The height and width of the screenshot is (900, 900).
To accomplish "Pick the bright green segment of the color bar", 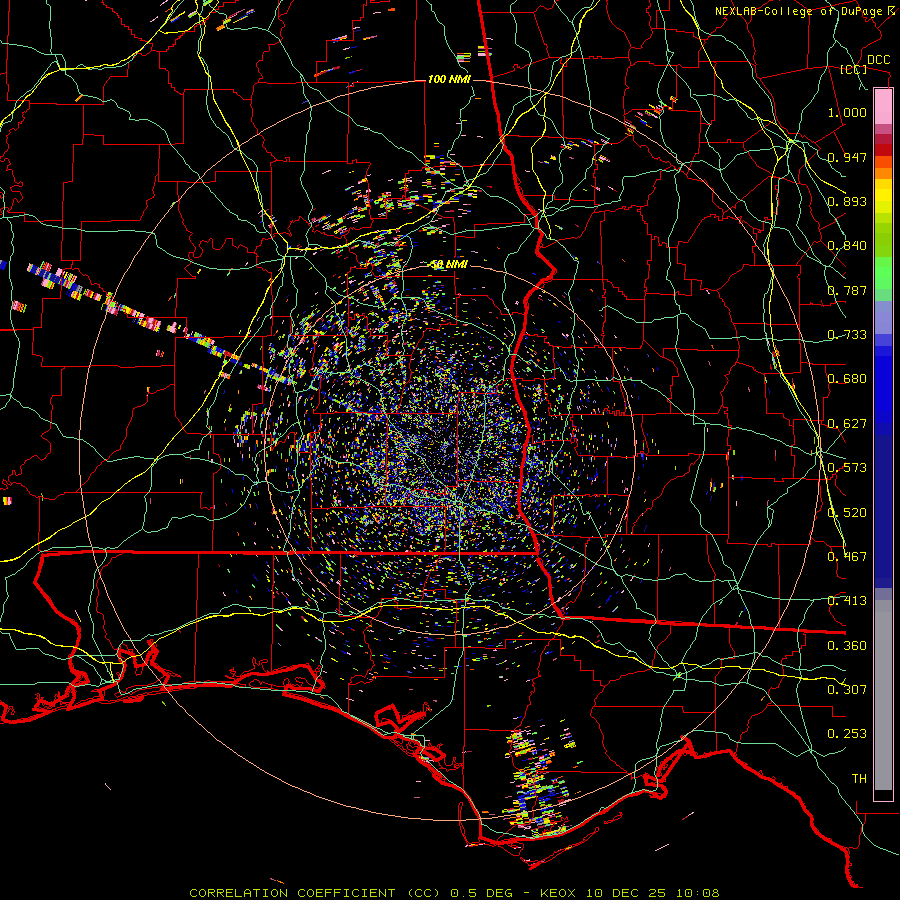I will click(x=883, y=273).
